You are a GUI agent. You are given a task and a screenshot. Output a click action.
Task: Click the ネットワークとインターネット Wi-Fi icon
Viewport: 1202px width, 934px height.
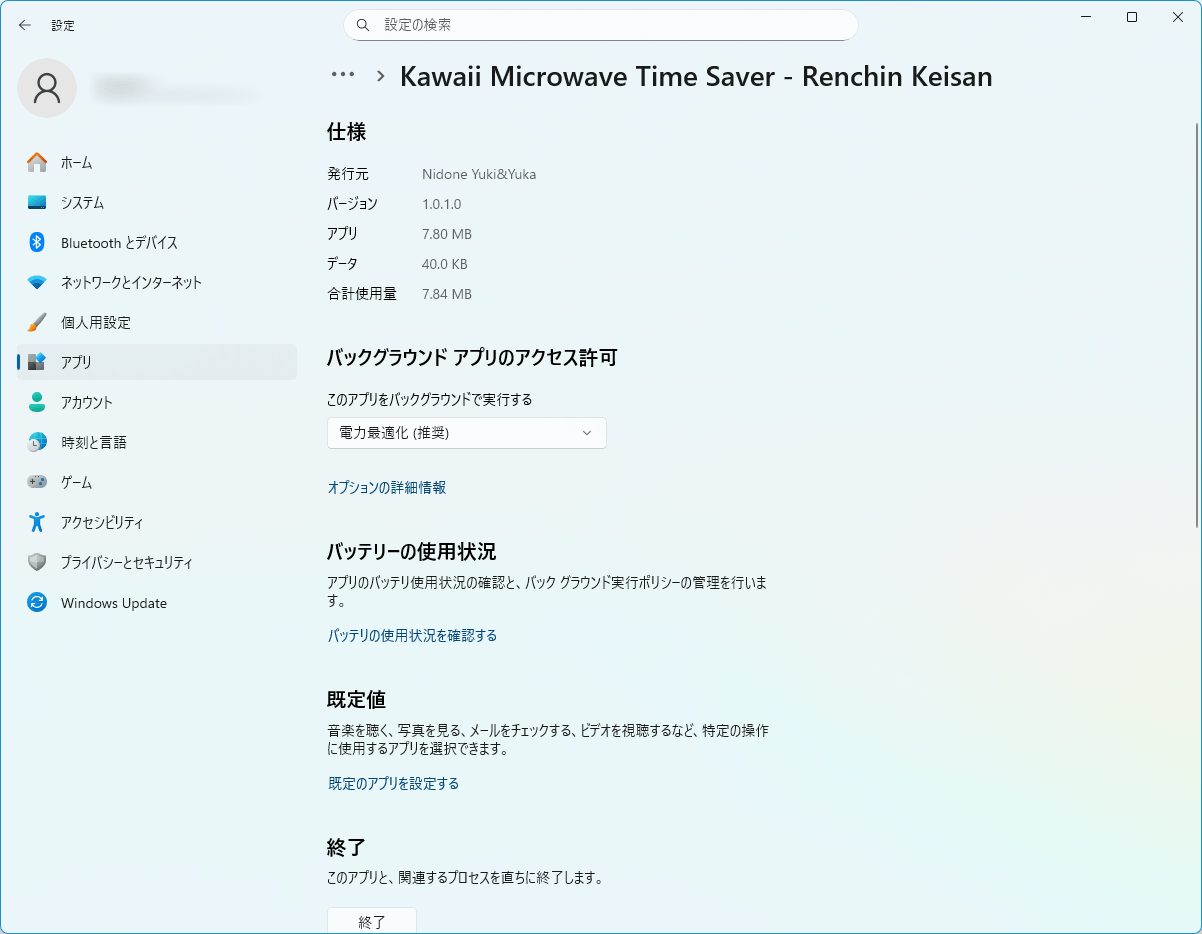click(37, 282)
